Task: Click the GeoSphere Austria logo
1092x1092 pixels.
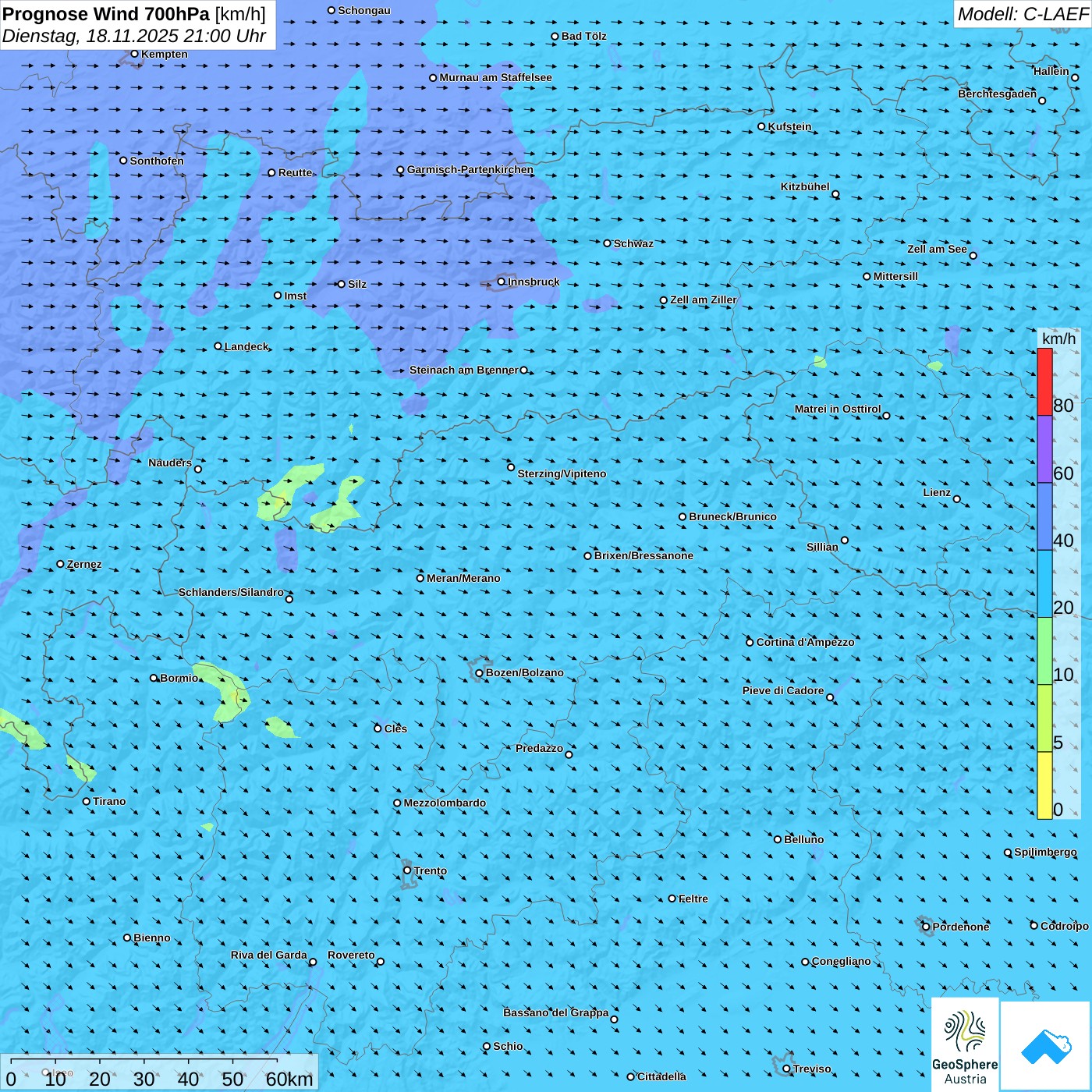Action: click(x=965, y=1045)
